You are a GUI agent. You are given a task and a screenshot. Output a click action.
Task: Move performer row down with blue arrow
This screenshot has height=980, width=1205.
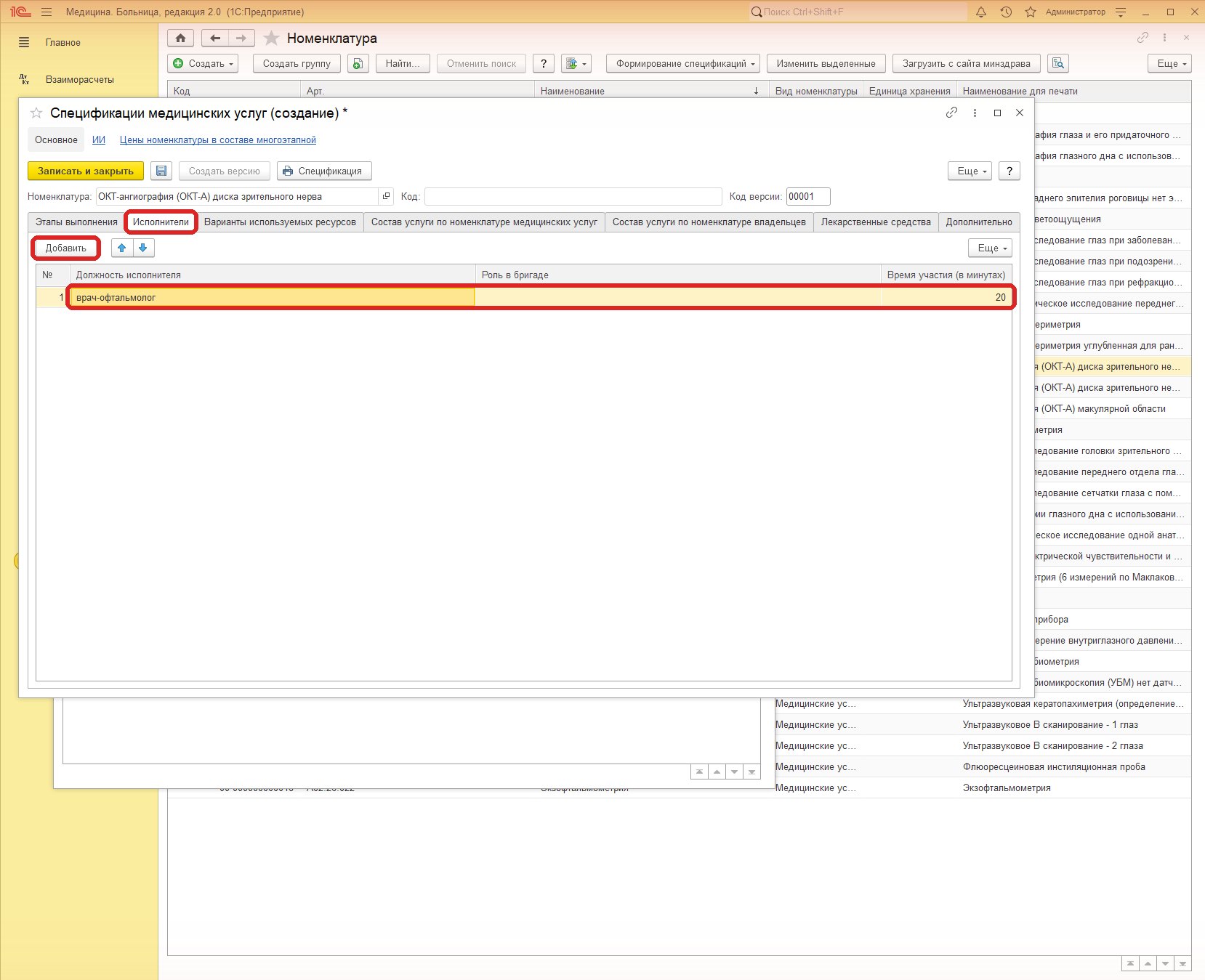coord(143,248)
